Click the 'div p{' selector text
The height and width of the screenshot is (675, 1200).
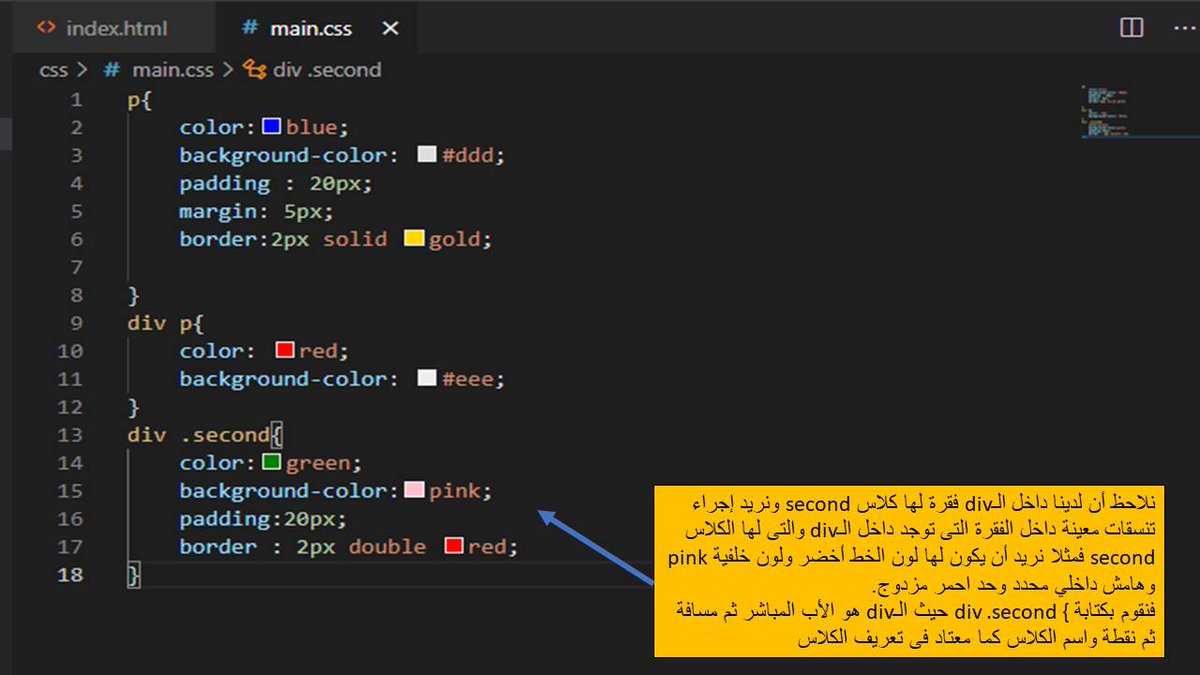(x=165, y=323)
